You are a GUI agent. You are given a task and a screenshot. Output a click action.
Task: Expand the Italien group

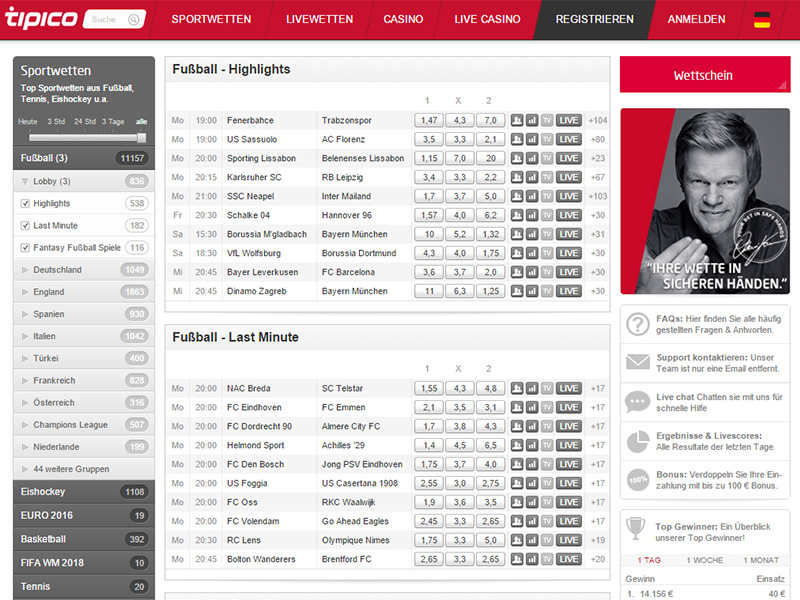click(x=84, y=336)
